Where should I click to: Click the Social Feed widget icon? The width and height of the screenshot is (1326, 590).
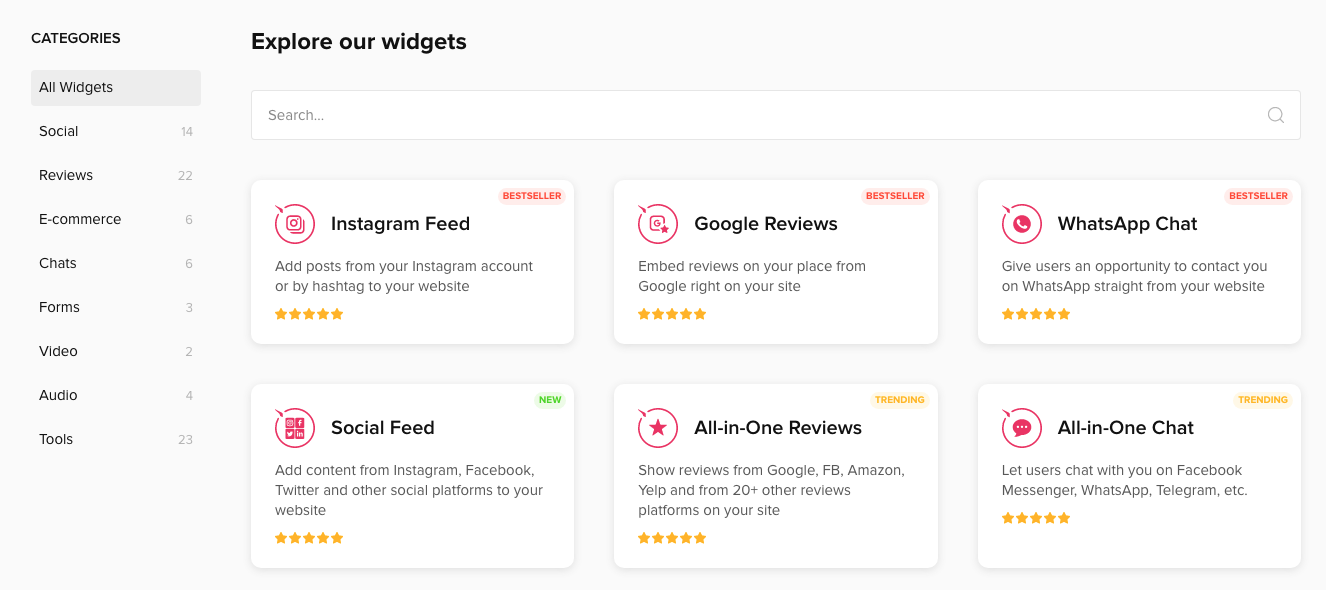(295, 428)
